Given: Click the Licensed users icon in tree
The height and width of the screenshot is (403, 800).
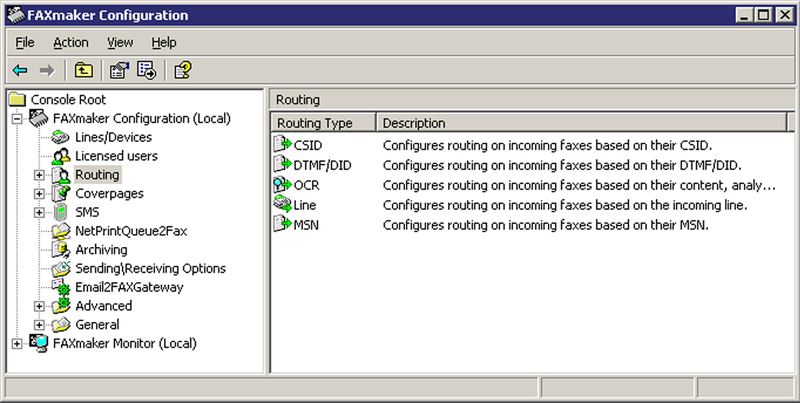Looking at the screenshot, I should (x=61, y=156).
